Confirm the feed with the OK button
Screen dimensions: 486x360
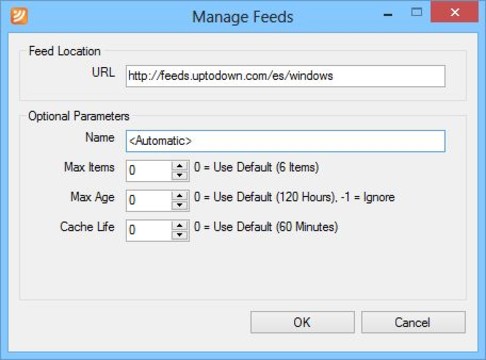302,322
